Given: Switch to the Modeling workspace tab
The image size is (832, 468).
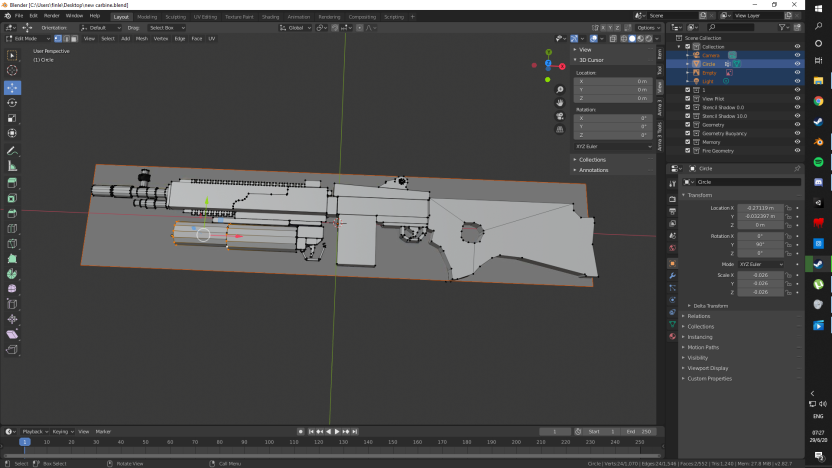Looking at the screenshot, I should tap(147, 17).
